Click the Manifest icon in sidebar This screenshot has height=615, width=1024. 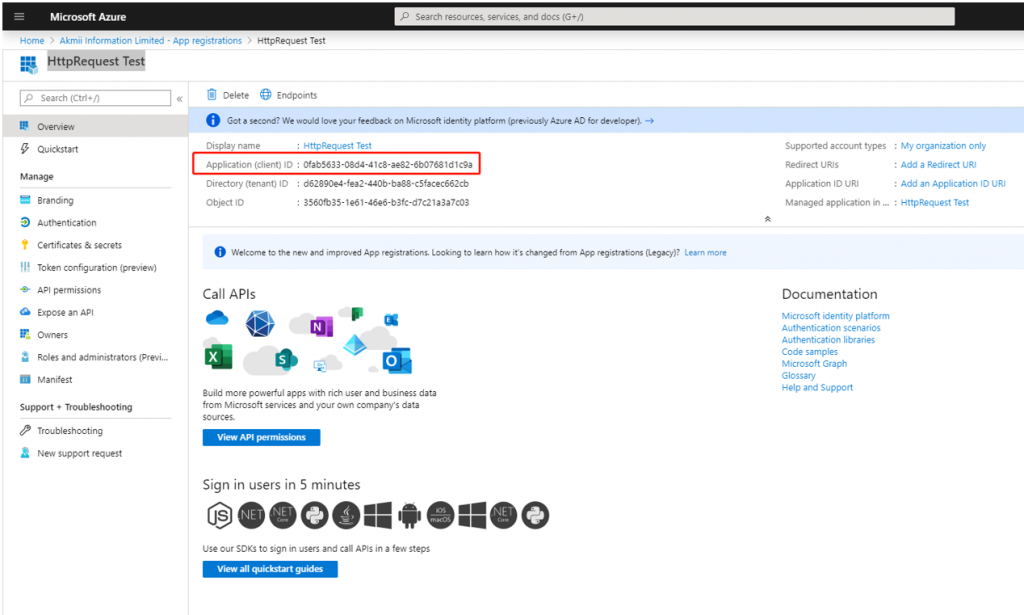point(25,379)
